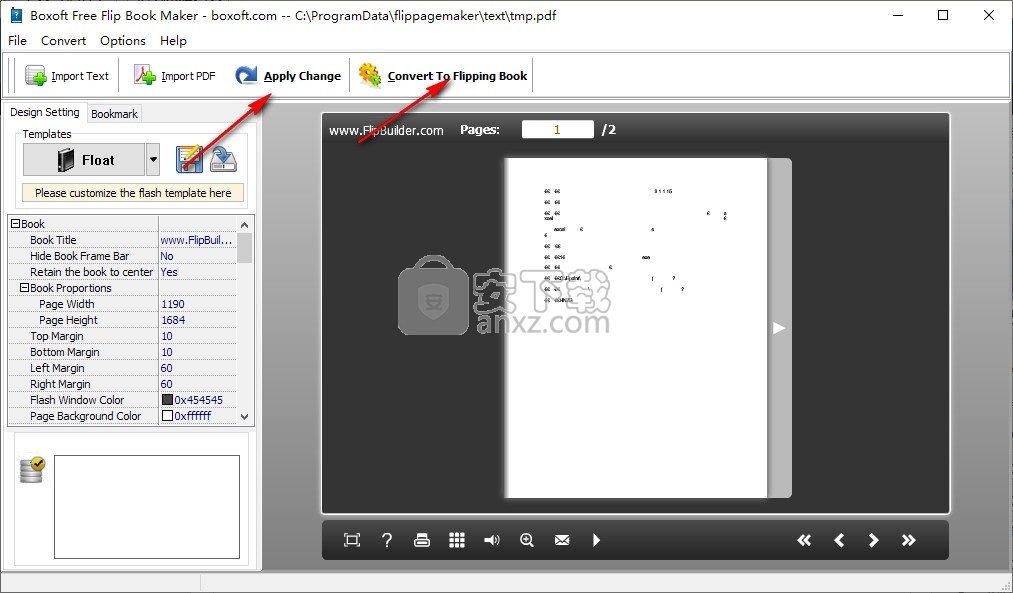Image resolution: width=1013 pixels, height=593 pixels.
Task: Go to first page double-left arrow
Action: tap(804, 540)
